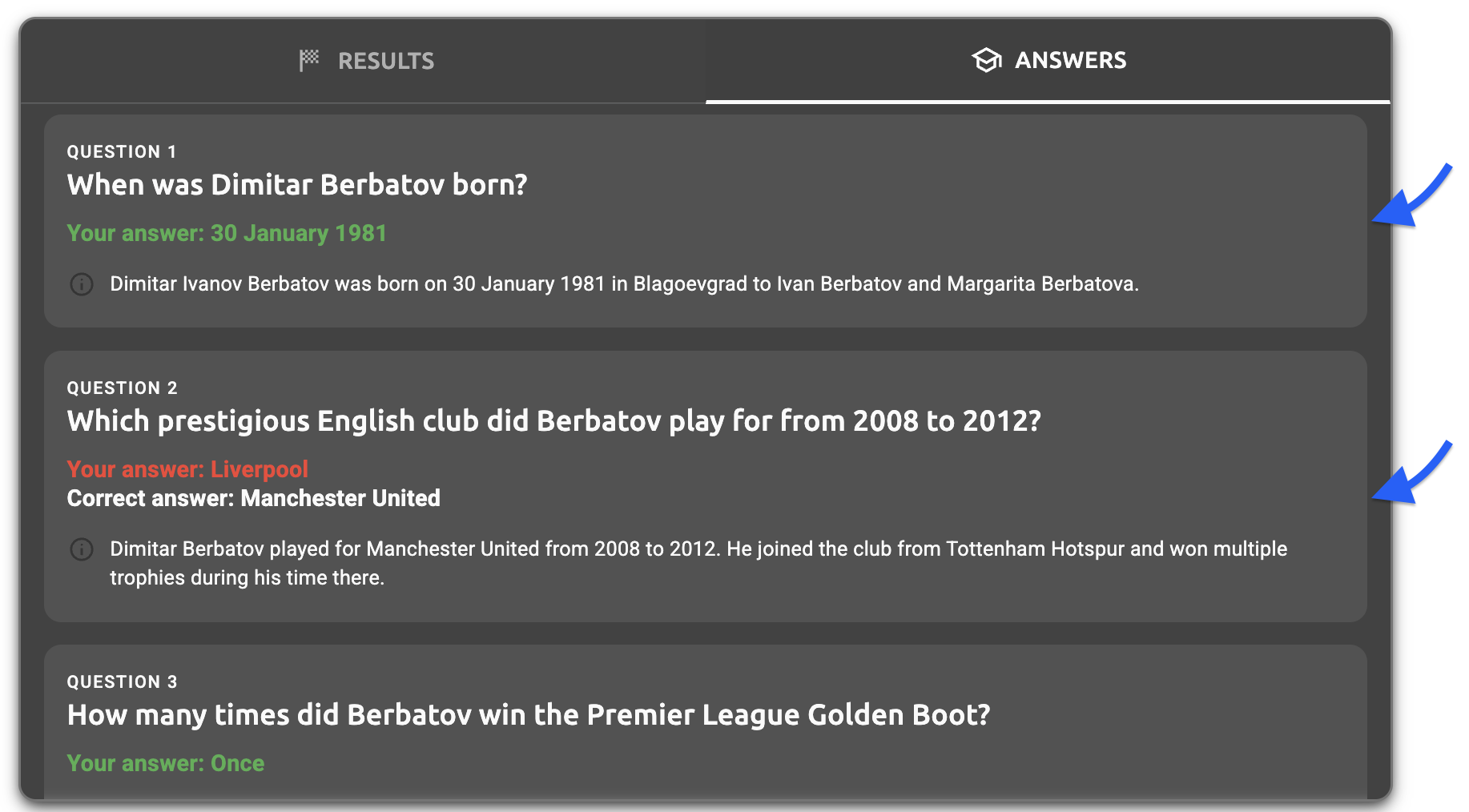The width and height of the screenshot is (1469, 812).
Task: Click the info icon for Question 2
Action: click(x=82, y=549)
